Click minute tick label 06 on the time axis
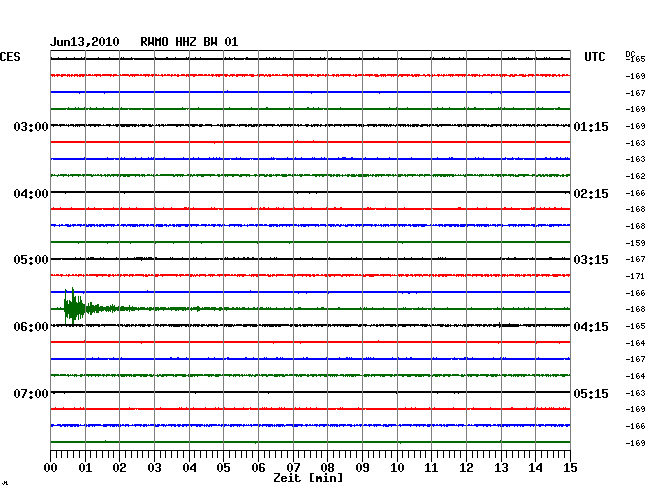The height and width of the screenshot is (494, 650). (x=258, y=468)
